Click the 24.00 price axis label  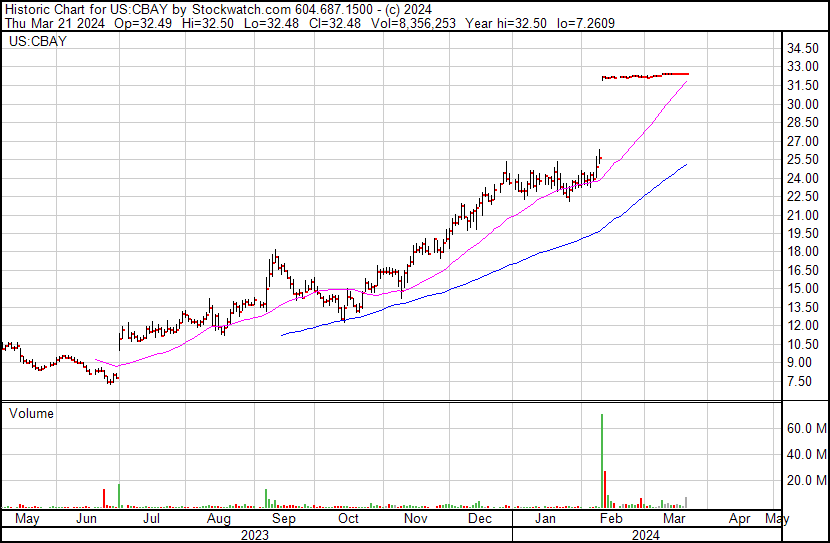click(802, 178)
